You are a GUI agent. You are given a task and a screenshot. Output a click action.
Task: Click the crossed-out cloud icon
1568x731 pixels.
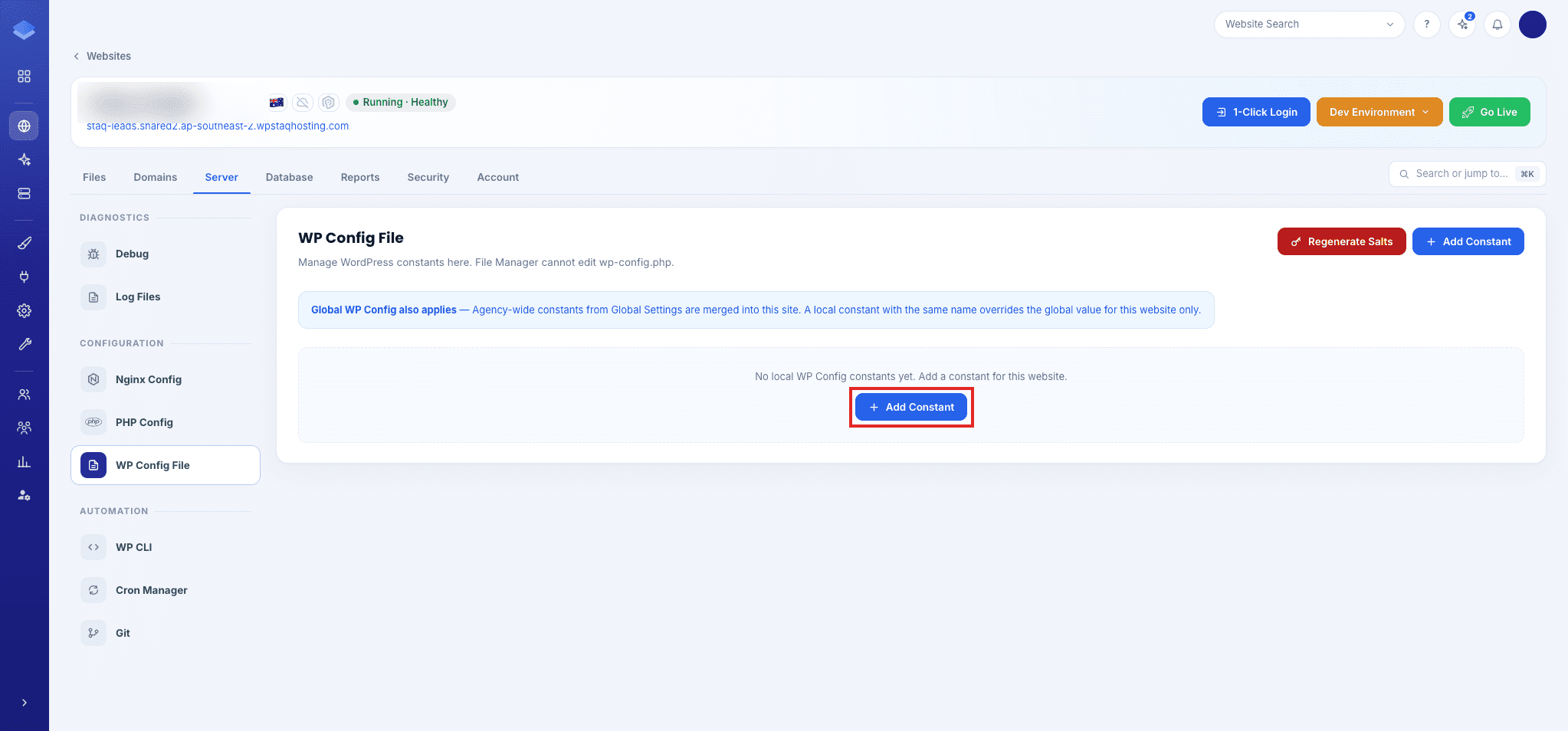pos(303,103)
